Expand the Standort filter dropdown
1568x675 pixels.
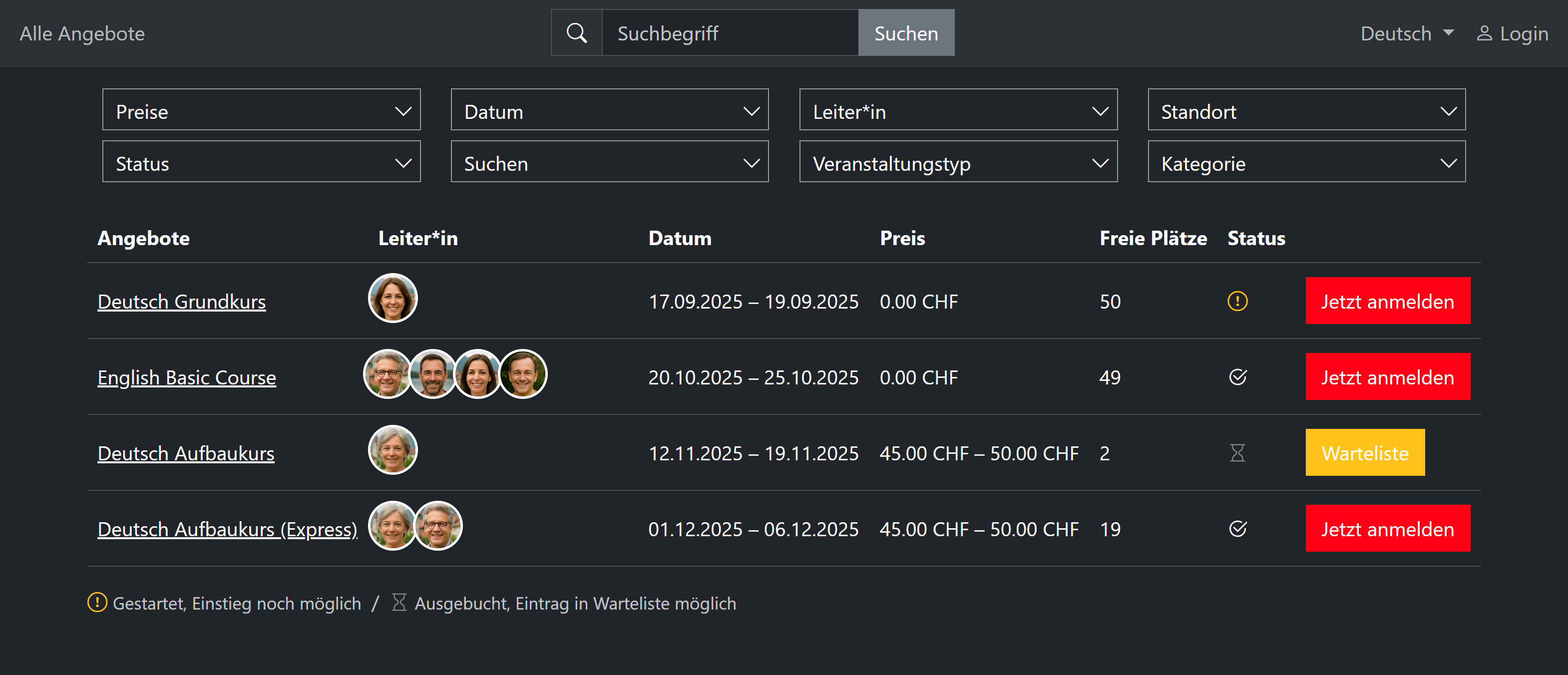tap(1306, 110)
